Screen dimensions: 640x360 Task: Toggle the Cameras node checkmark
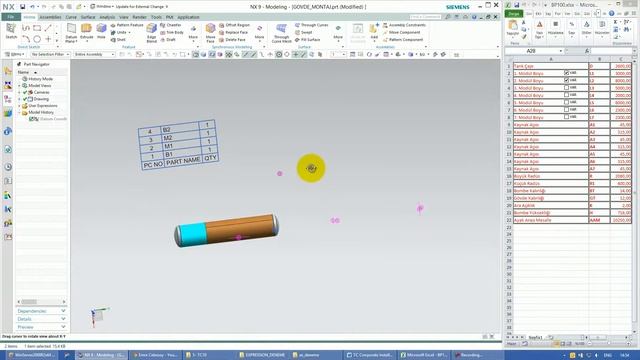[25, 92]
